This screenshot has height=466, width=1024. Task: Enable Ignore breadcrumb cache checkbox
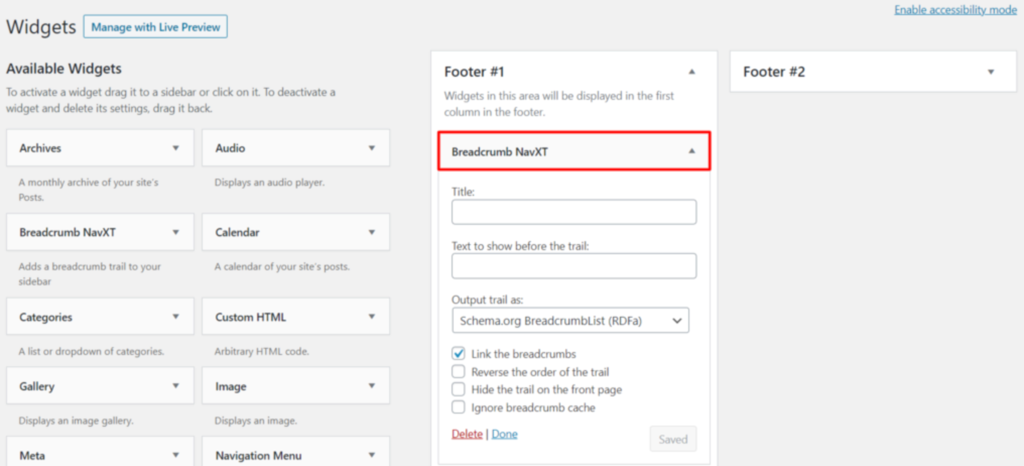pos(459,408)
